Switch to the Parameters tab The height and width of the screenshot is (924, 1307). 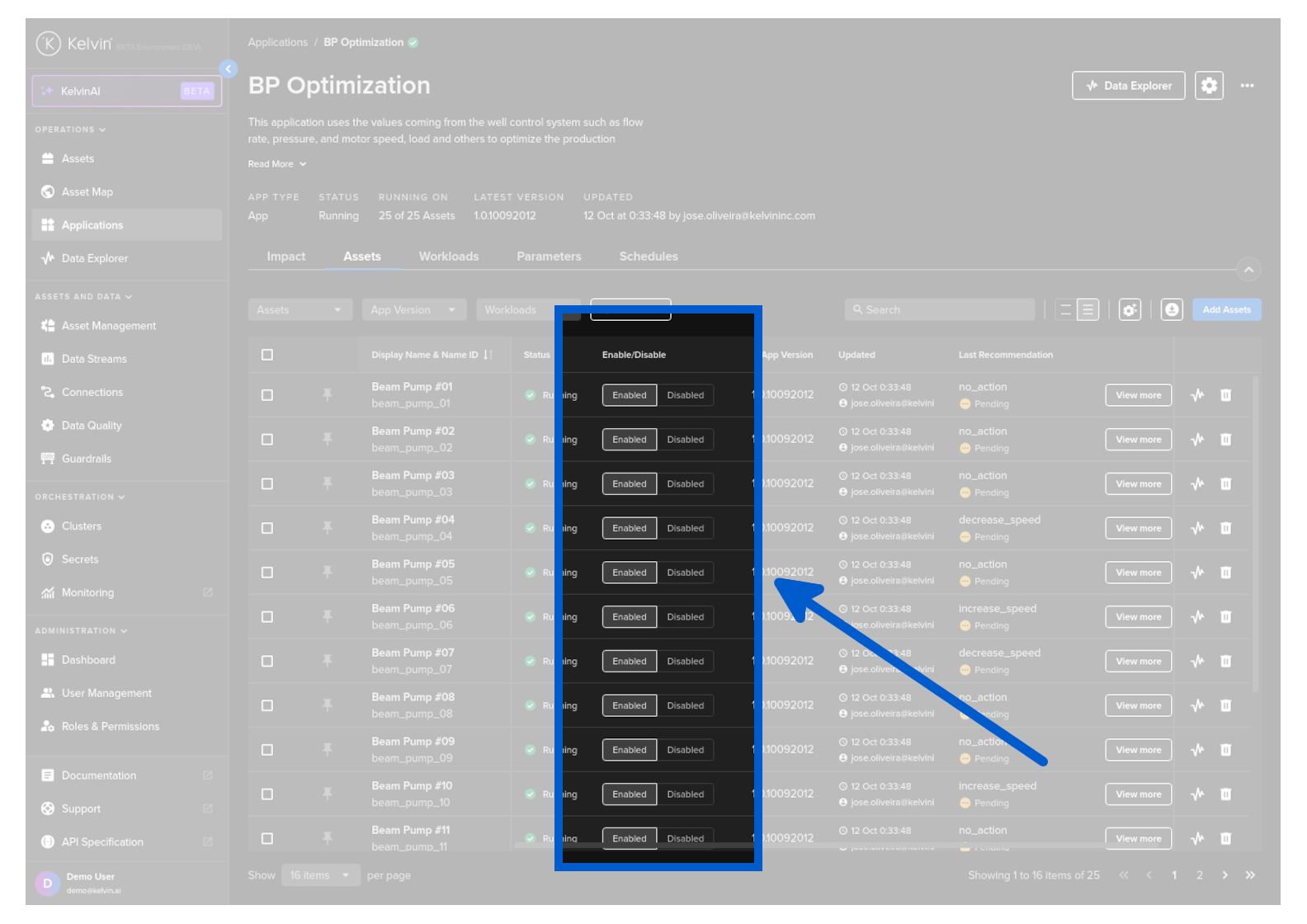pyautogui.click(x=549, y=257)
